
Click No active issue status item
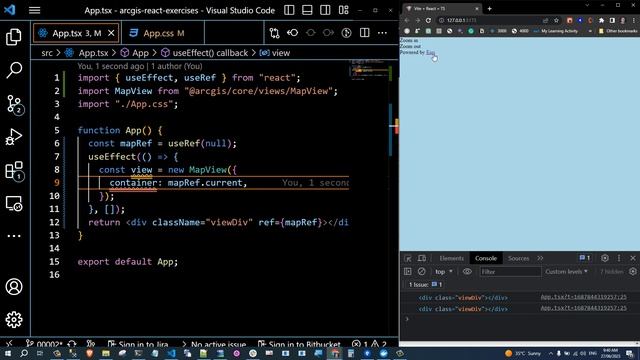tap(213, 344)
